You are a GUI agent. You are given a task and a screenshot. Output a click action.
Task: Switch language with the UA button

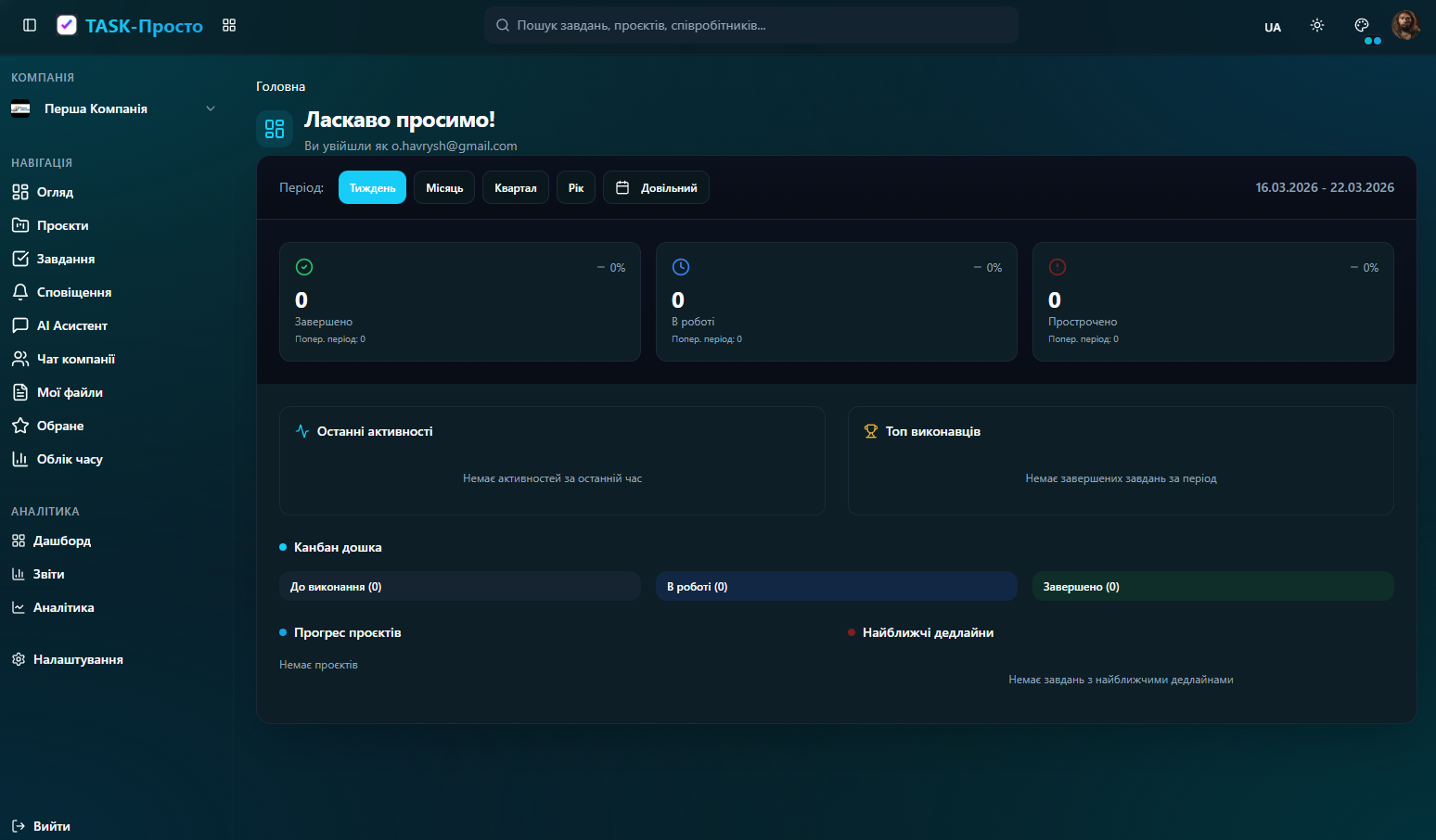point(1273,27)
